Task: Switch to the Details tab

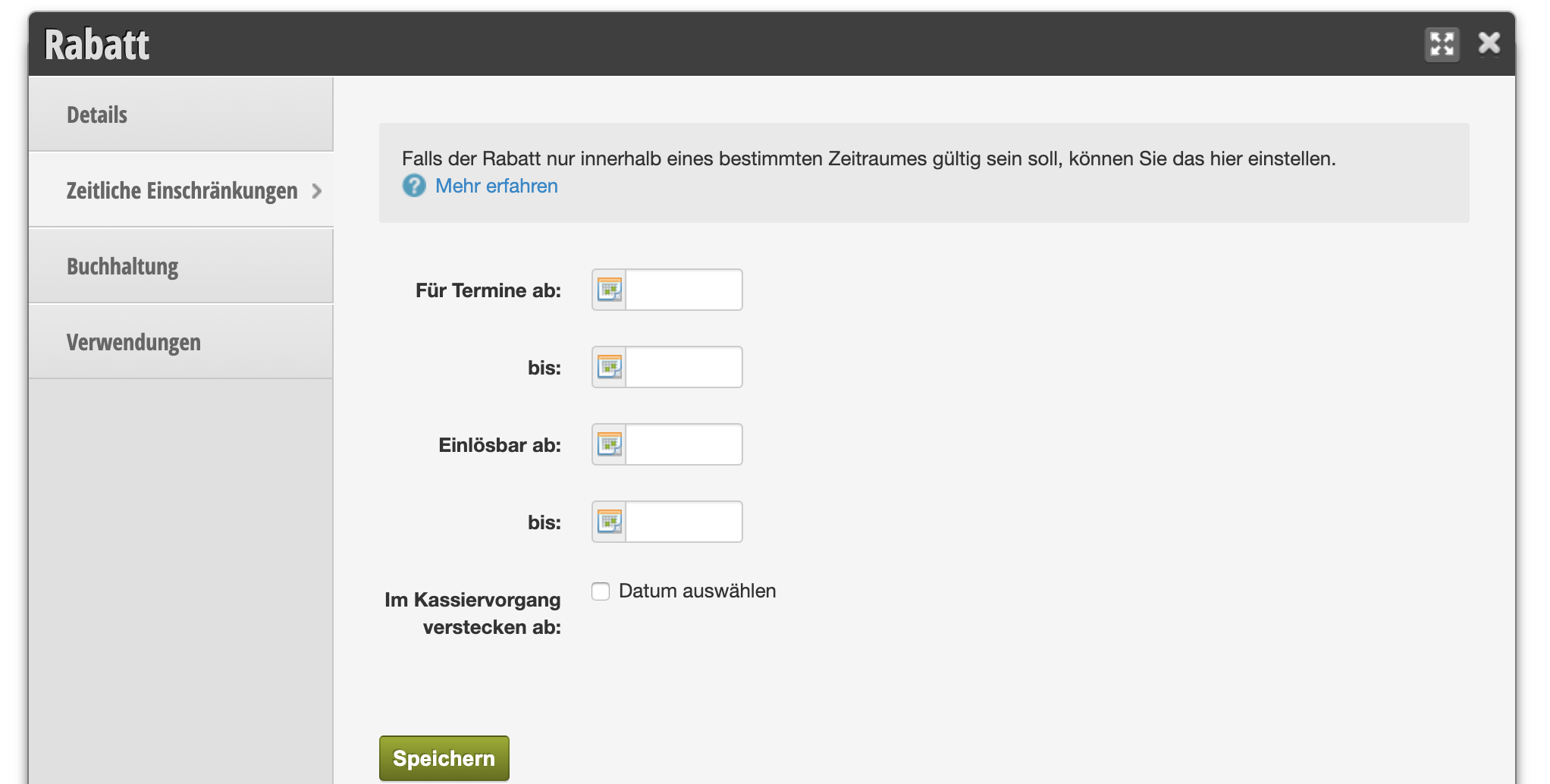Action: click(x=97, y=114)
